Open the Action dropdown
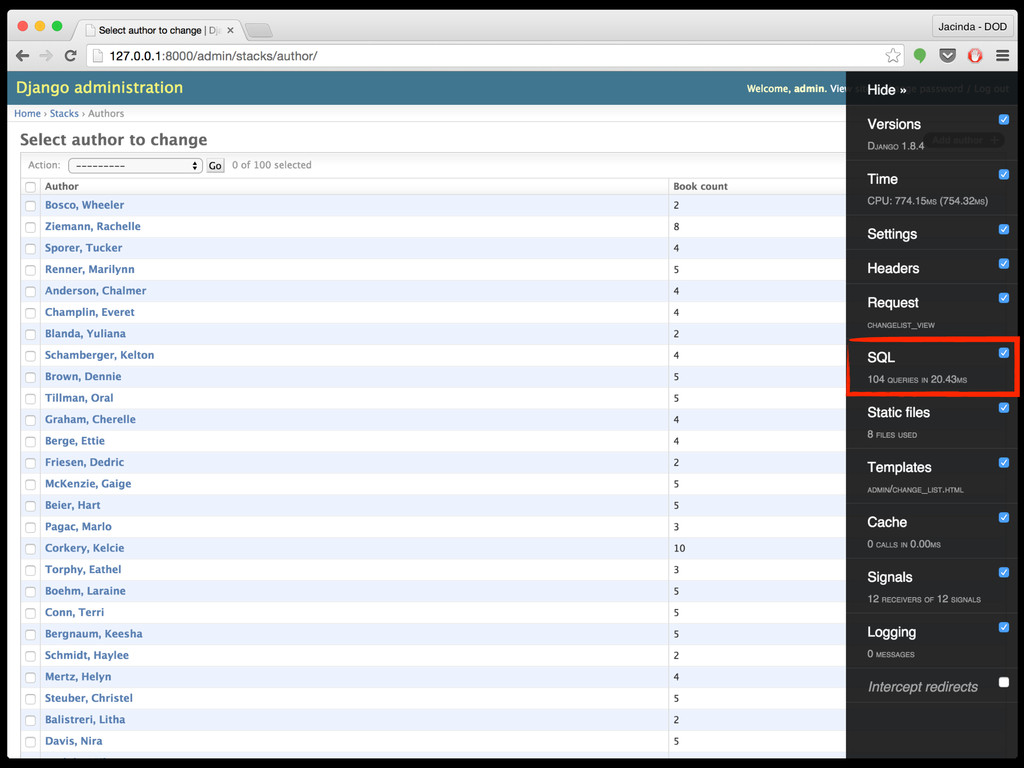Viewport: 1024px width, 768px height. click(135, 166)
